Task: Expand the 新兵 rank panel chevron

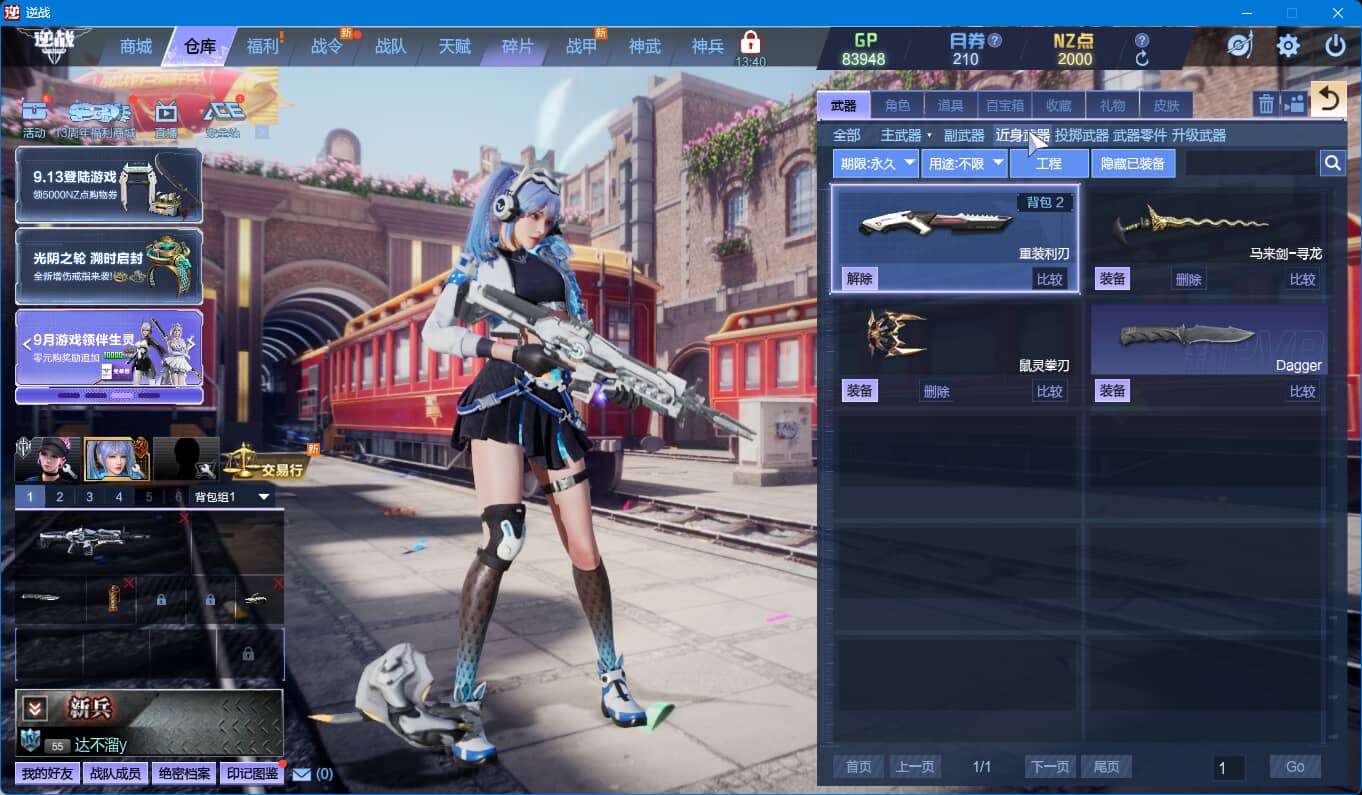Action: [x=36, y=709]
